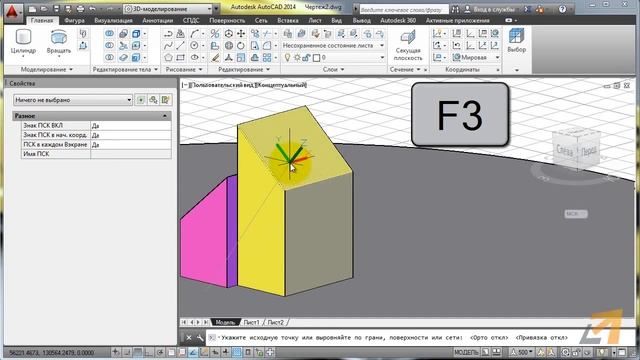Open the annotation scale 500 dropdown
The width and height of the screenshot is (640, 360).
point(522,352)
